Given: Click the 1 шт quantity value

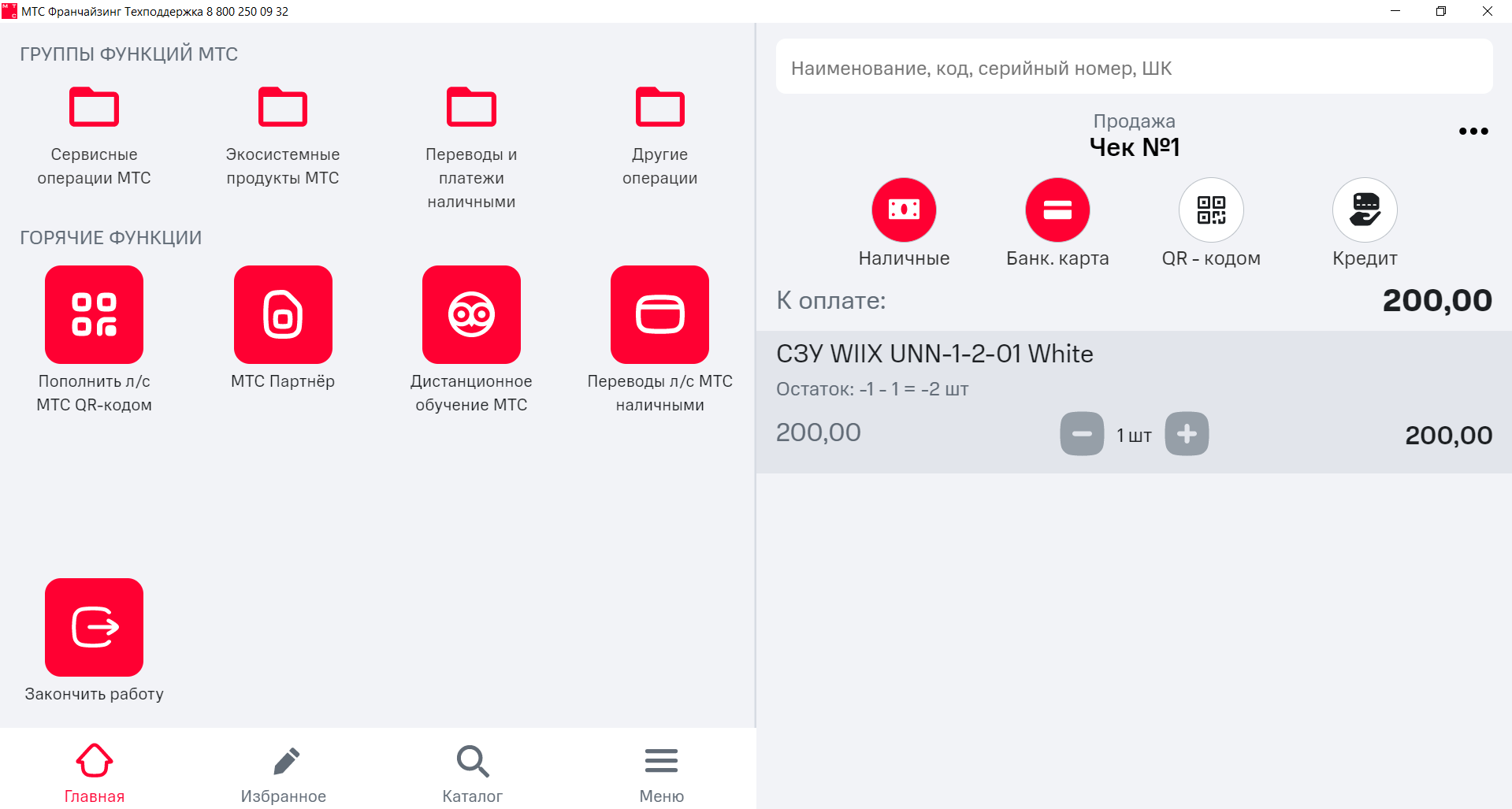Looking at the screenshot, I should click(x=1134, y=435).
